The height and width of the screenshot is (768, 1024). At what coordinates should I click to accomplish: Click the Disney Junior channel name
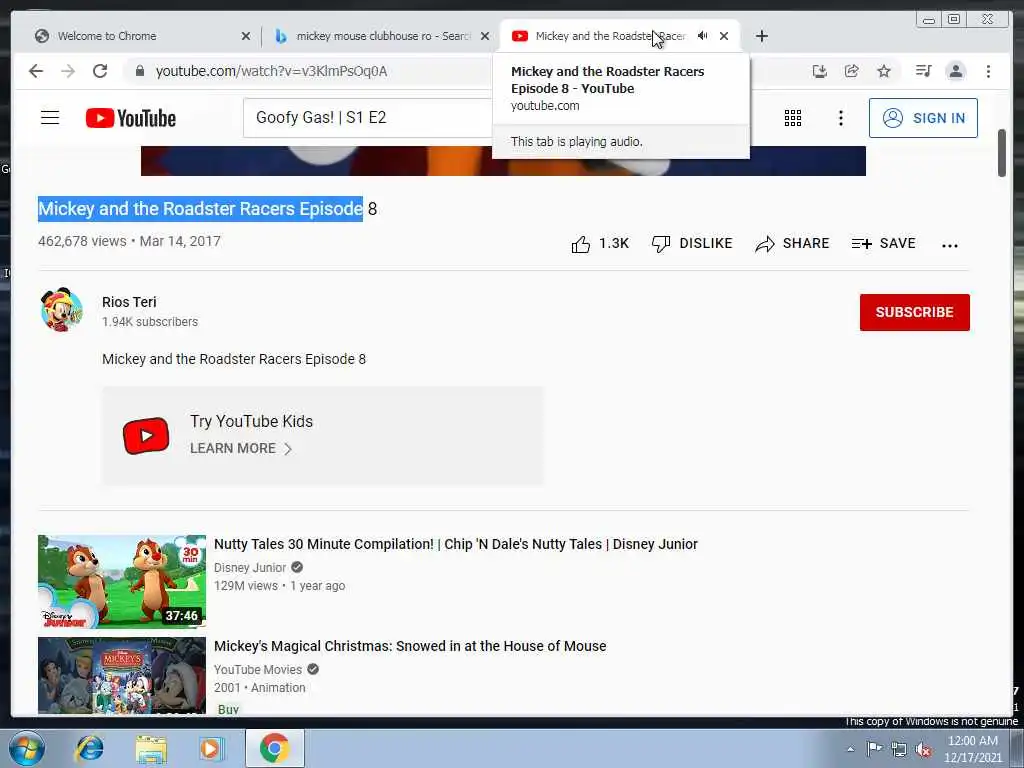[x=250, y=568]
